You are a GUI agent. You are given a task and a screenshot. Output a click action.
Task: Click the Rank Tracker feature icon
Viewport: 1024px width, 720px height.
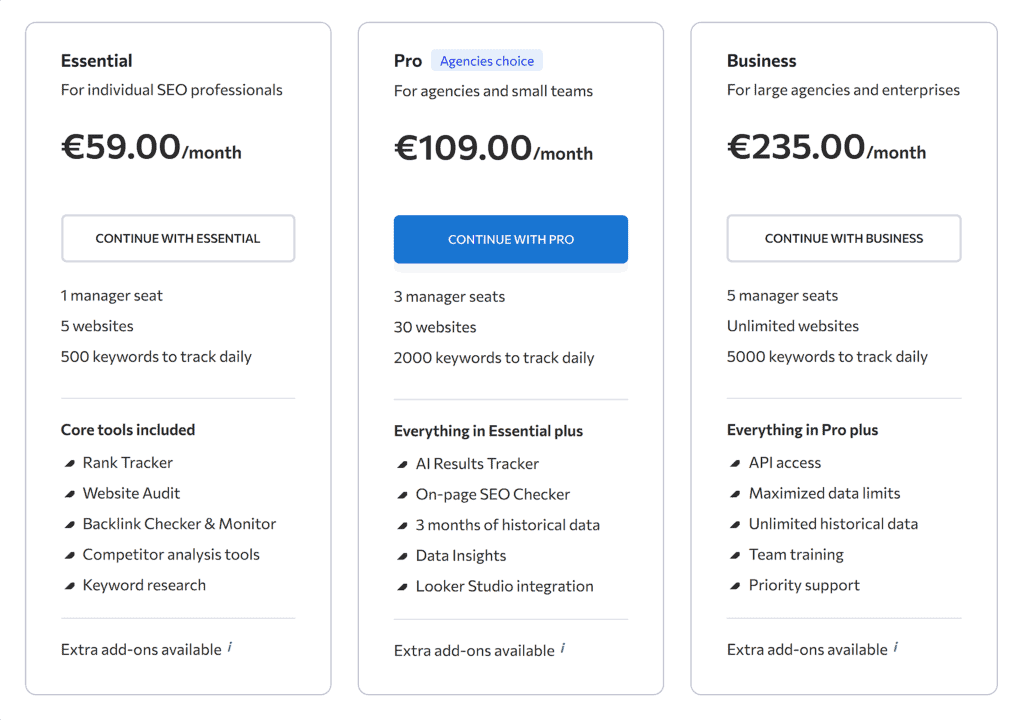[70, 463]
